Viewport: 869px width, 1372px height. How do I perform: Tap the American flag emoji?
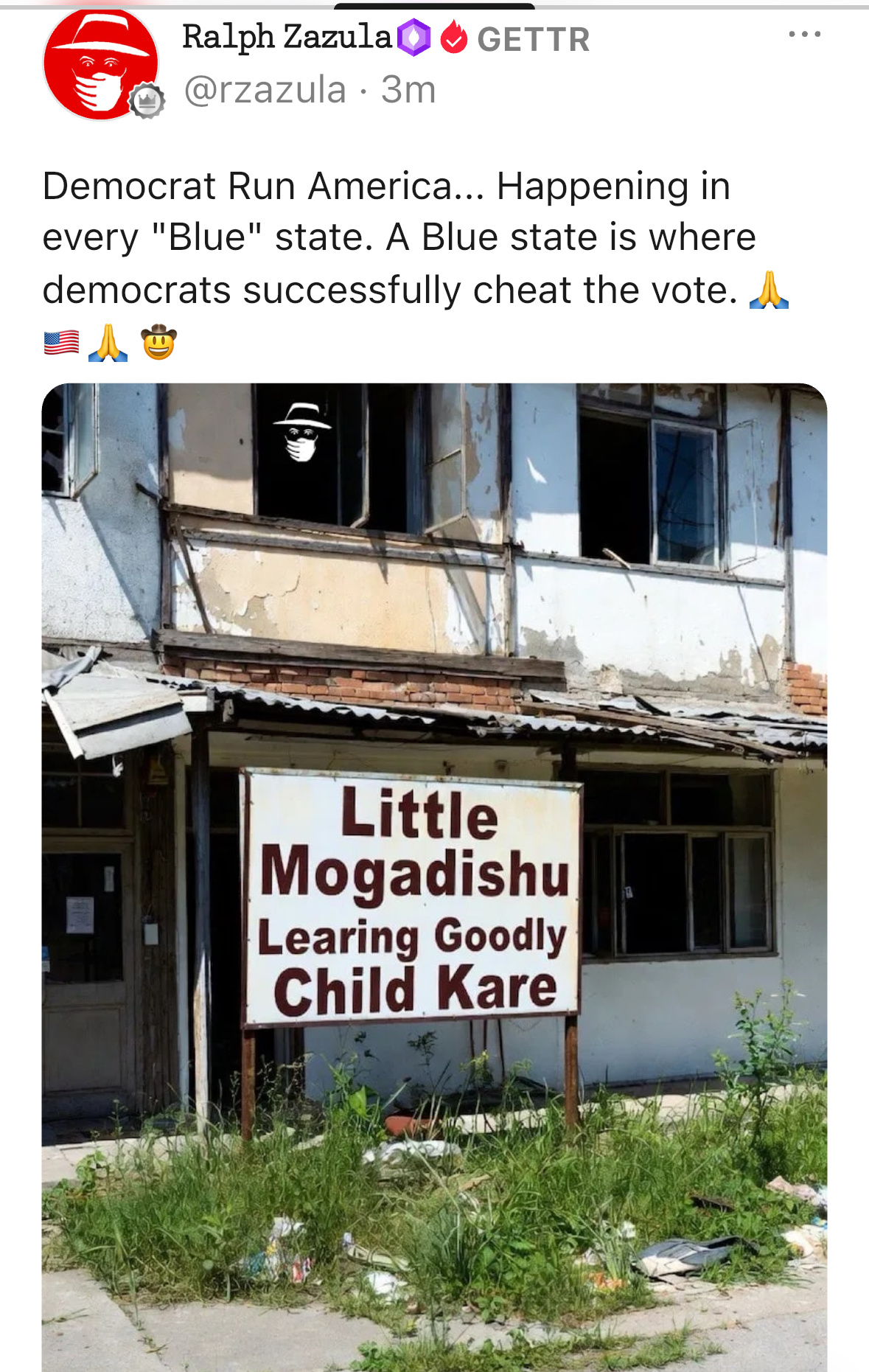(61, 343)
